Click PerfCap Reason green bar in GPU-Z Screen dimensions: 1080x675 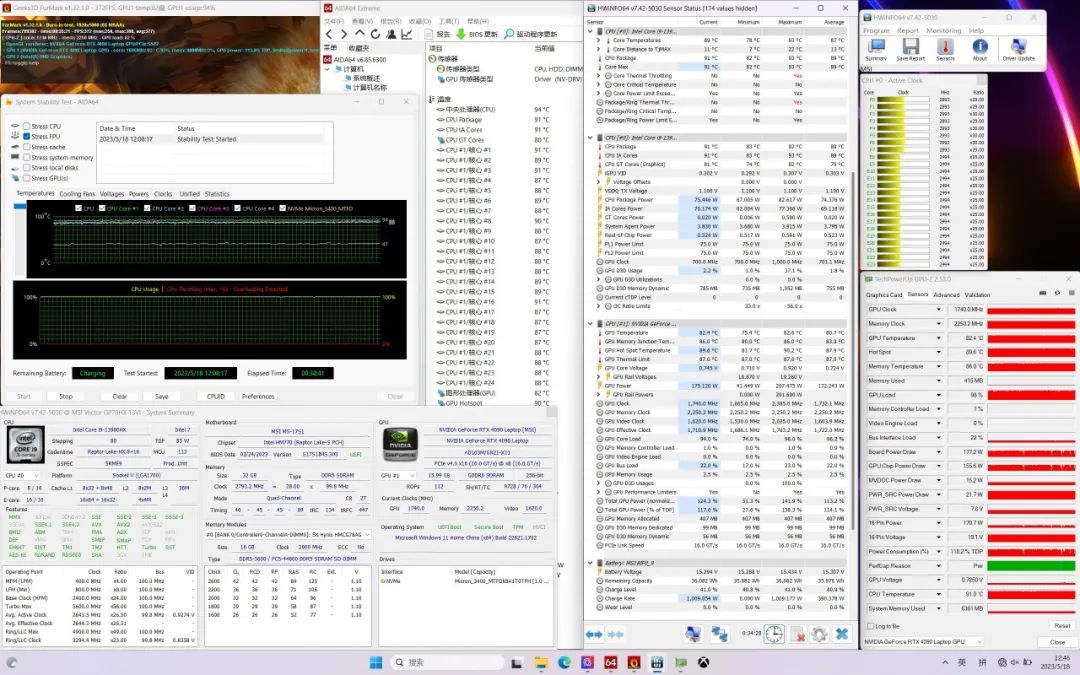(x=1030, y=565)
